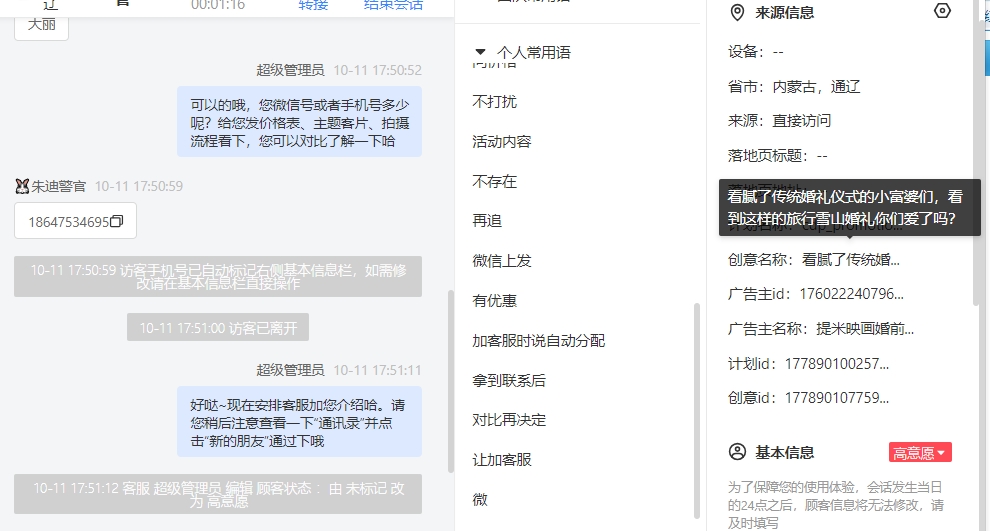
Task: Click sender name 朱迪警官
Action: click(59, 186)
